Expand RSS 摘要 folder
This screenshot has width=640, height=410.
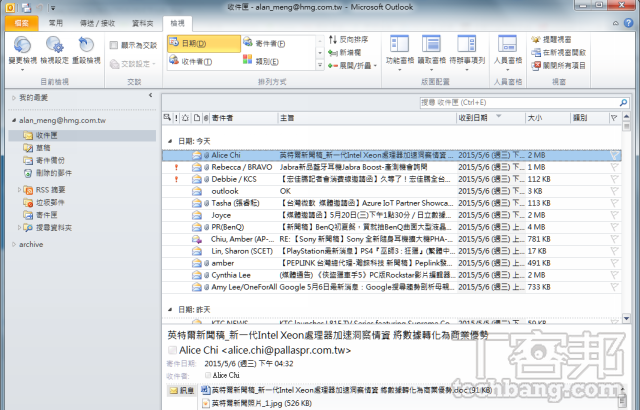[19, 190]
